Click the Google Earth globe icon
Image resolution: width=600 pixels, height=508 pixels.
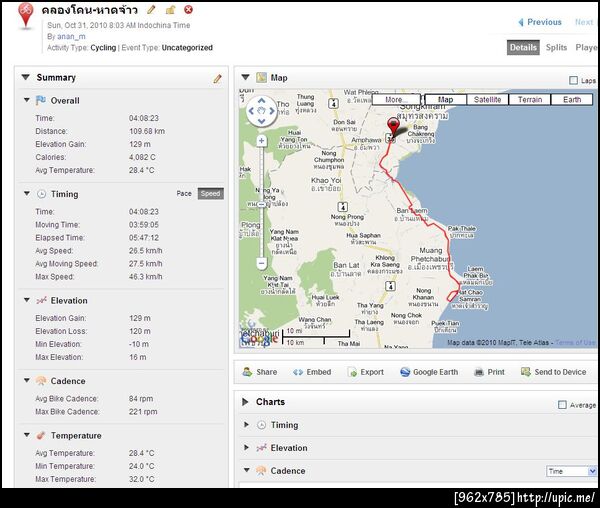tap(405, 372)
